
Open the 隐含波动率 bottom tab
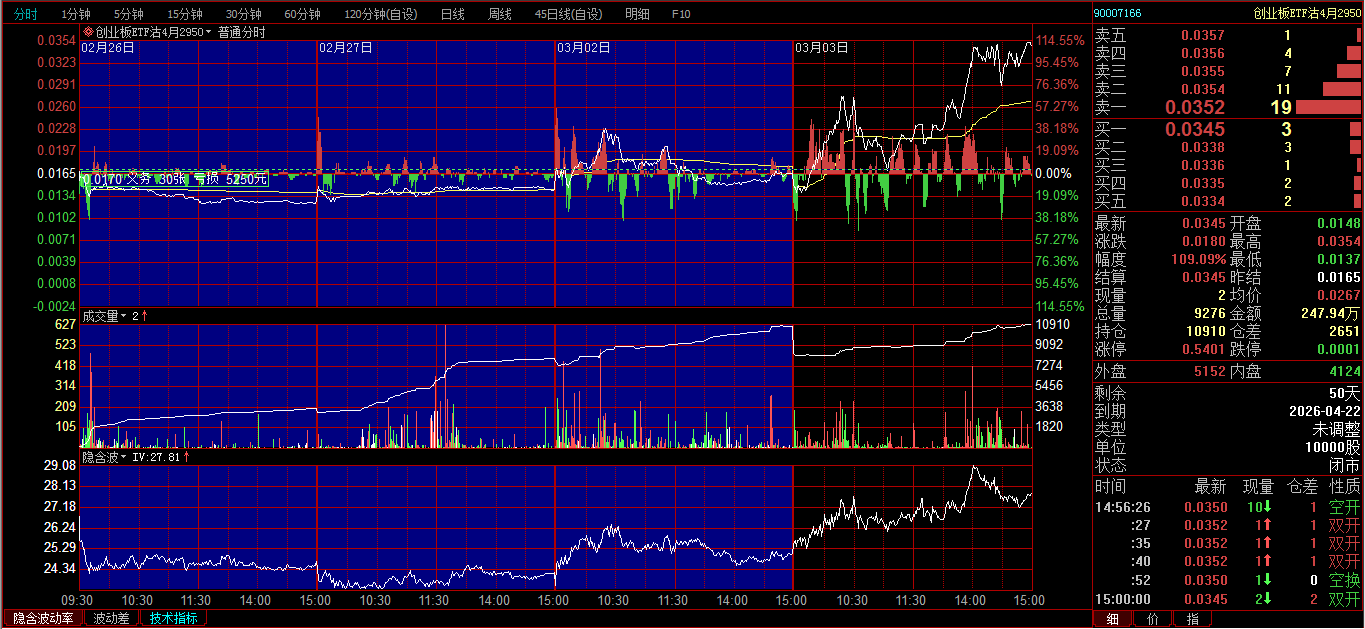[43, 618]
